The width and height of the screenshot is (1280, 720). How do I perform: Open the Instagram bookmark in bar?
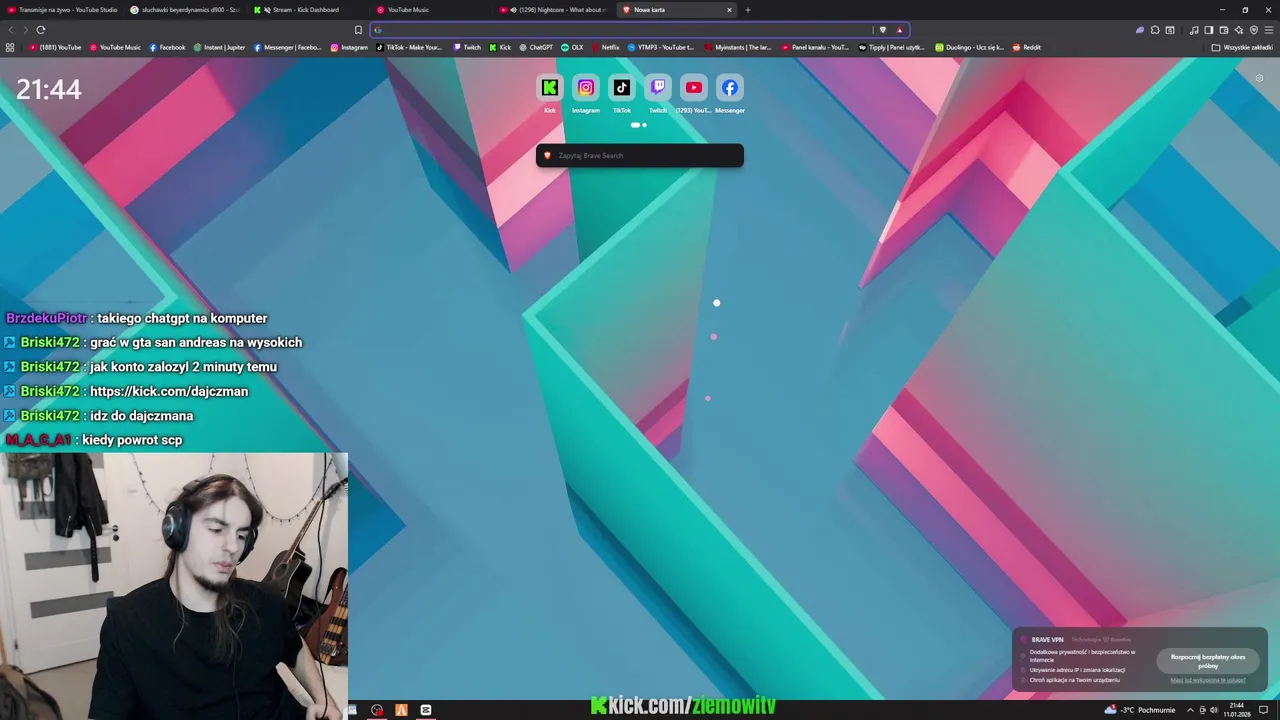point(349,47)
